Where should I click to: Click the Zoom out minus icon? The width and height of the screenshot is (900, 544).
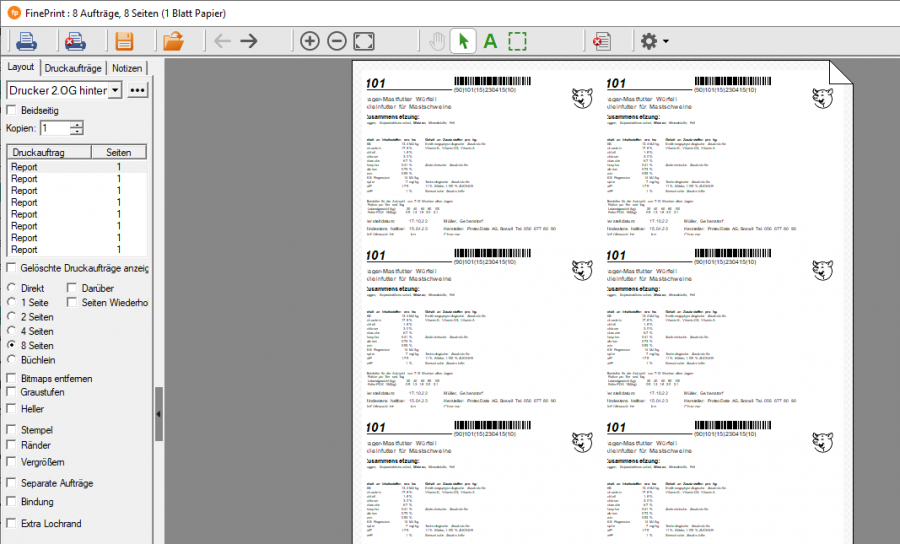pos(337,41)
